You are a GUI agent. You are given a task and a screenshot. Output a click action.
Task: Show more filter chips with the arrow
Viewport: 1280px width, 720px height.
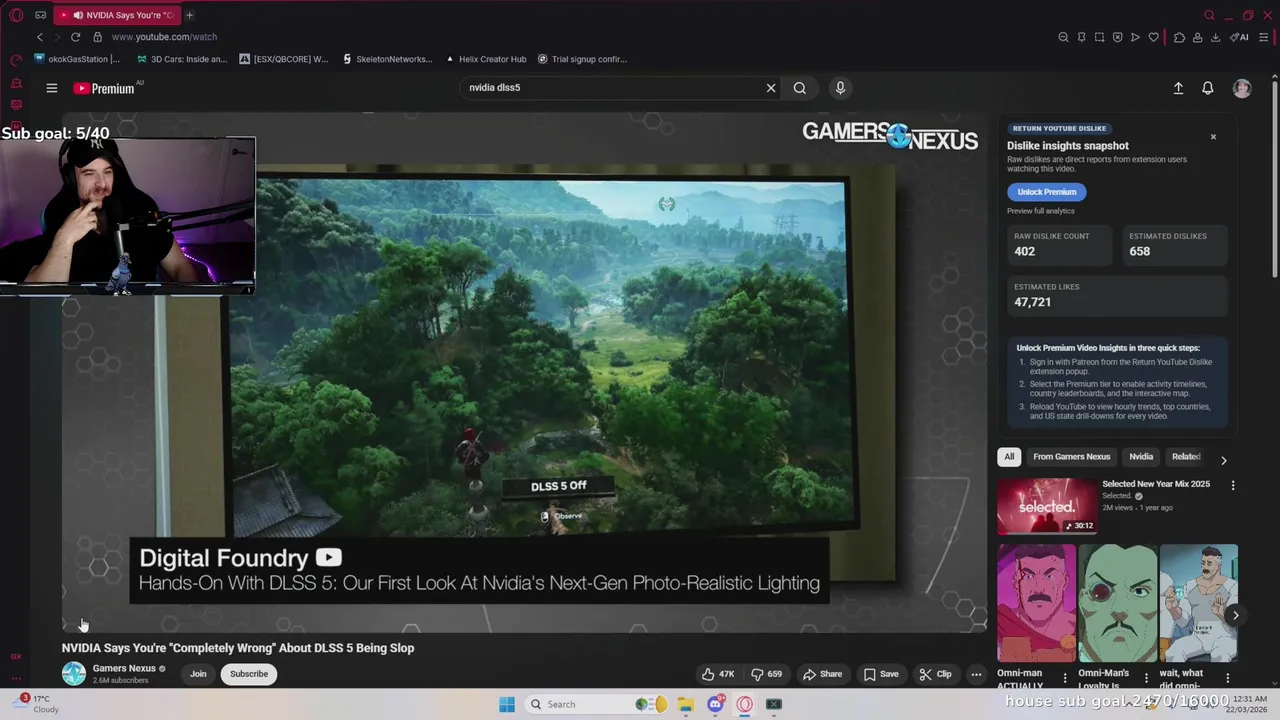pos(1223,460)
